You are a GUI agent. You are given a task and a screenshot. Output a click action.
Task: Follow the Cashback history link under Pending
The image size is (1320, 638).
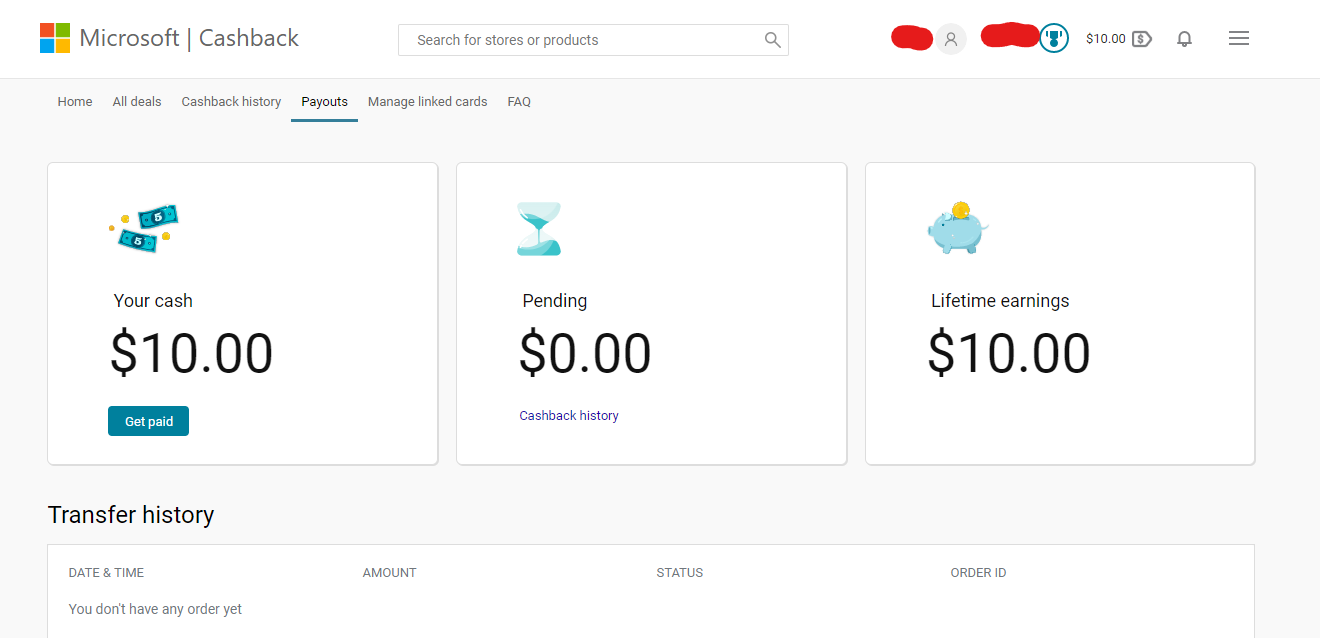coord(569,416)
